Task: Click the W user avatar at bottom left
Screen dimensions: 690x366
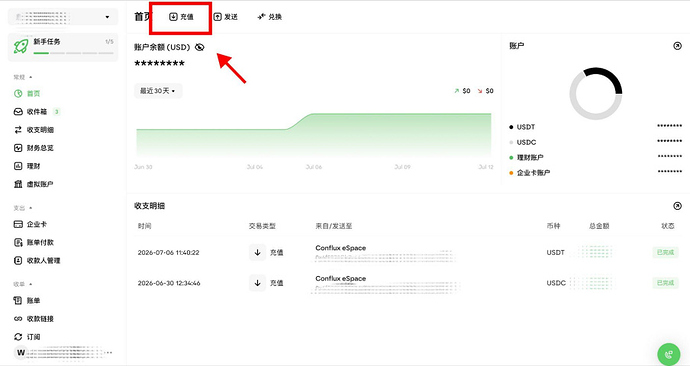Action: [x=21, y=352]
